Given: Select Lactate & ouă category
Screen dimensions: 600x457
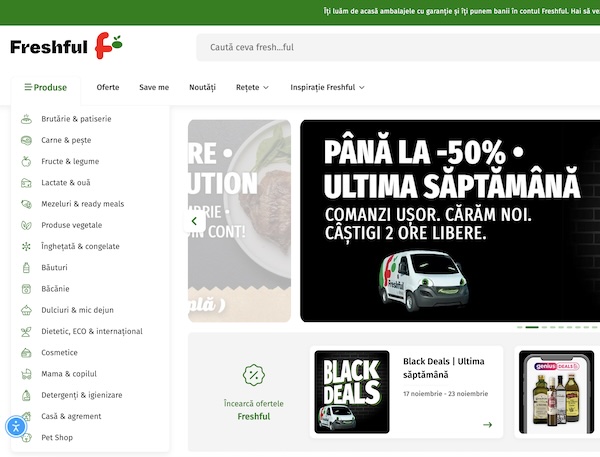Looking at the screenshot, I should [66, 182].
